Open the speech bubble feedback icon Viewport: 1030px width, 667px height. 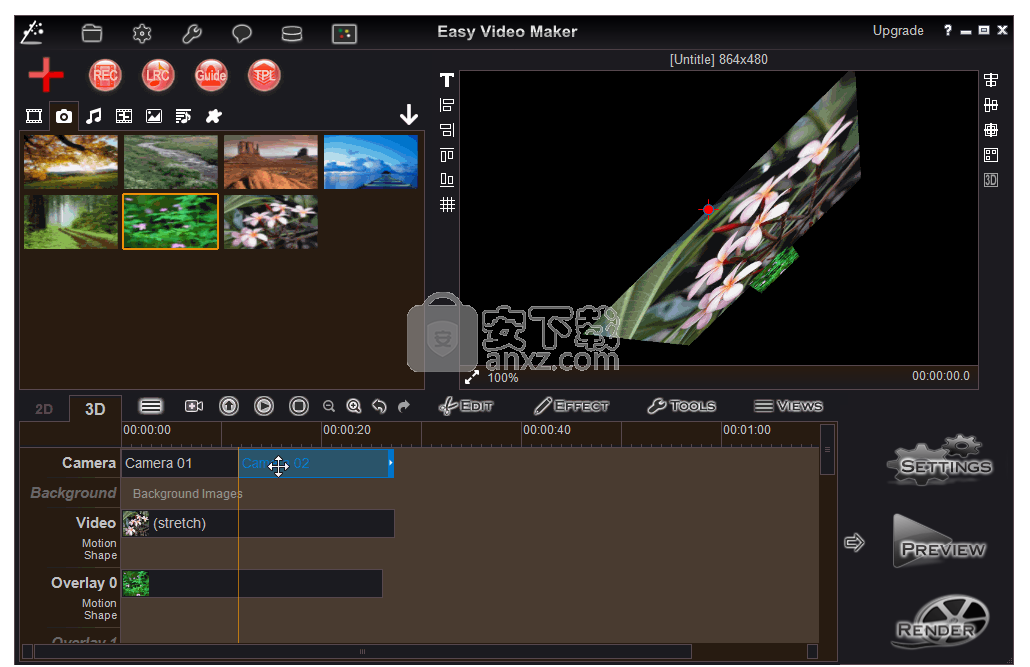242,33
